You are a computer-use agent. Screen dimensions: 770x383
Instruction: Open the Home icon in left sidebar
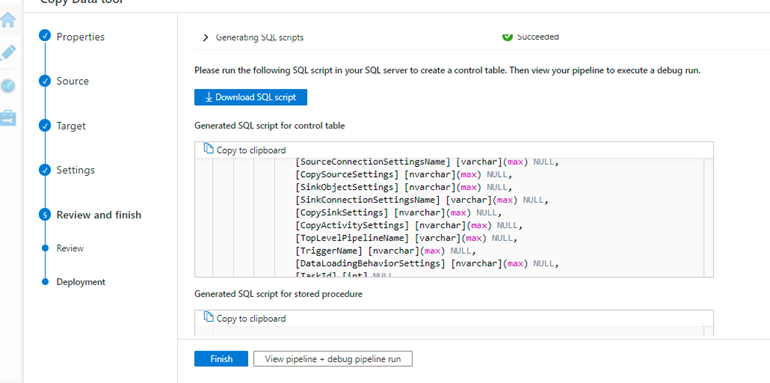8,20
